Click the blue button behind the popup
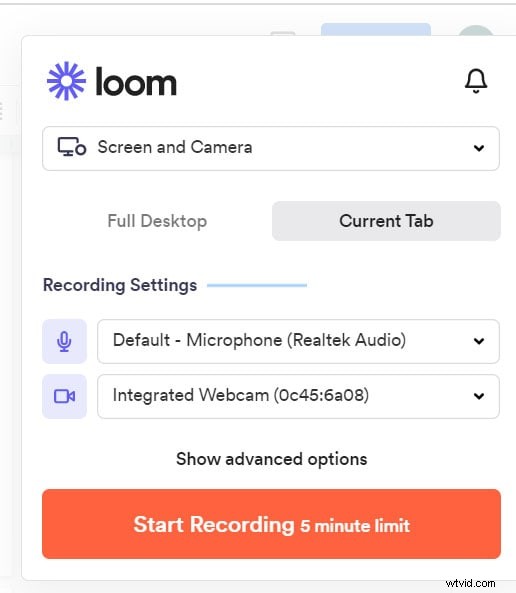The width and height of the screenshot is (516, 593). pyautogui.click(x=376, y=29)
